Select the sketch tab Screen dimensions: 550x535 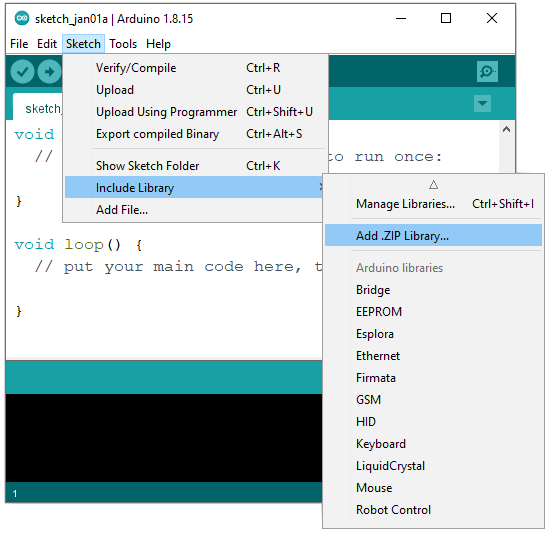point(38,107)
